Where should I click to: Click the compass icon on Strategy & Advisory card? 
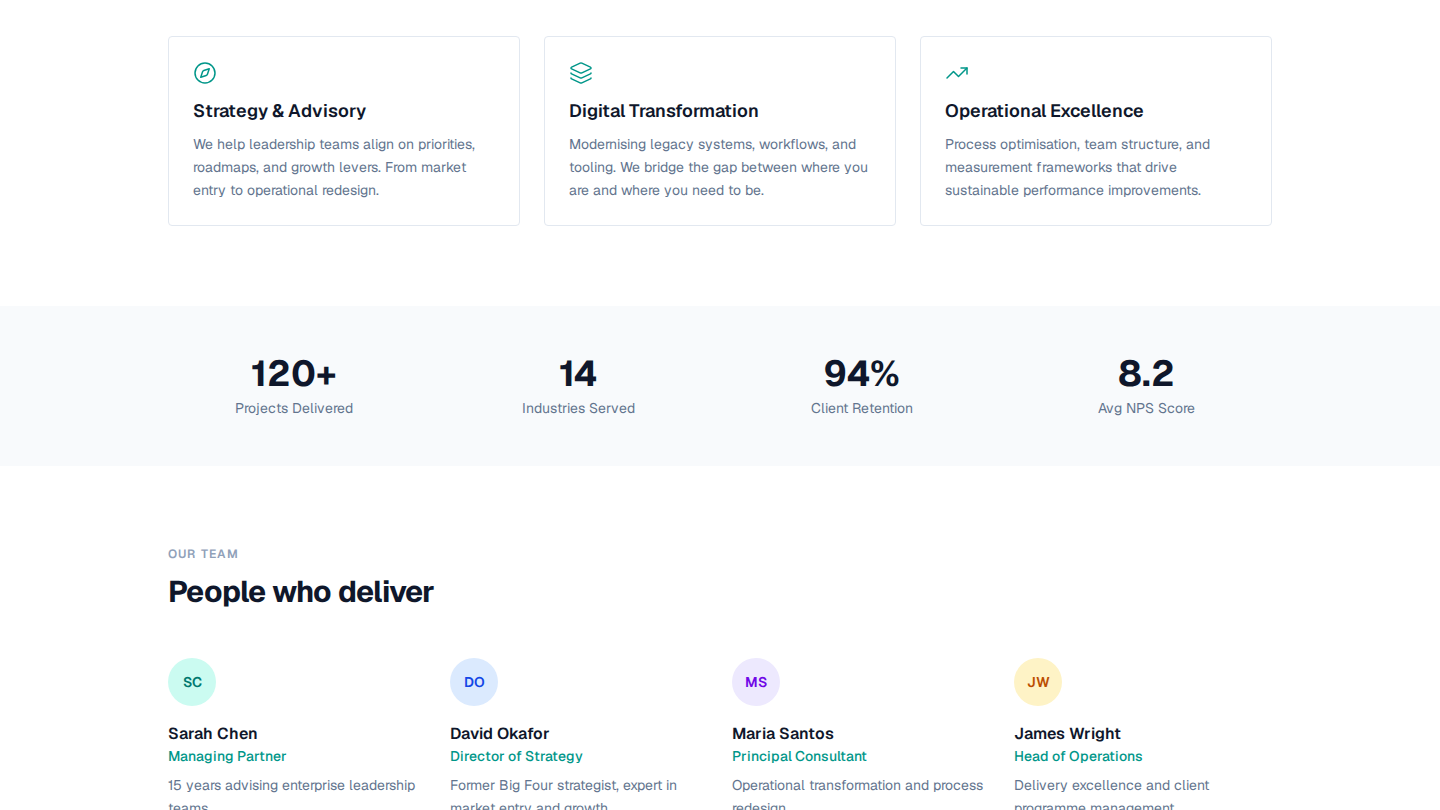click(x=205, y=72)
